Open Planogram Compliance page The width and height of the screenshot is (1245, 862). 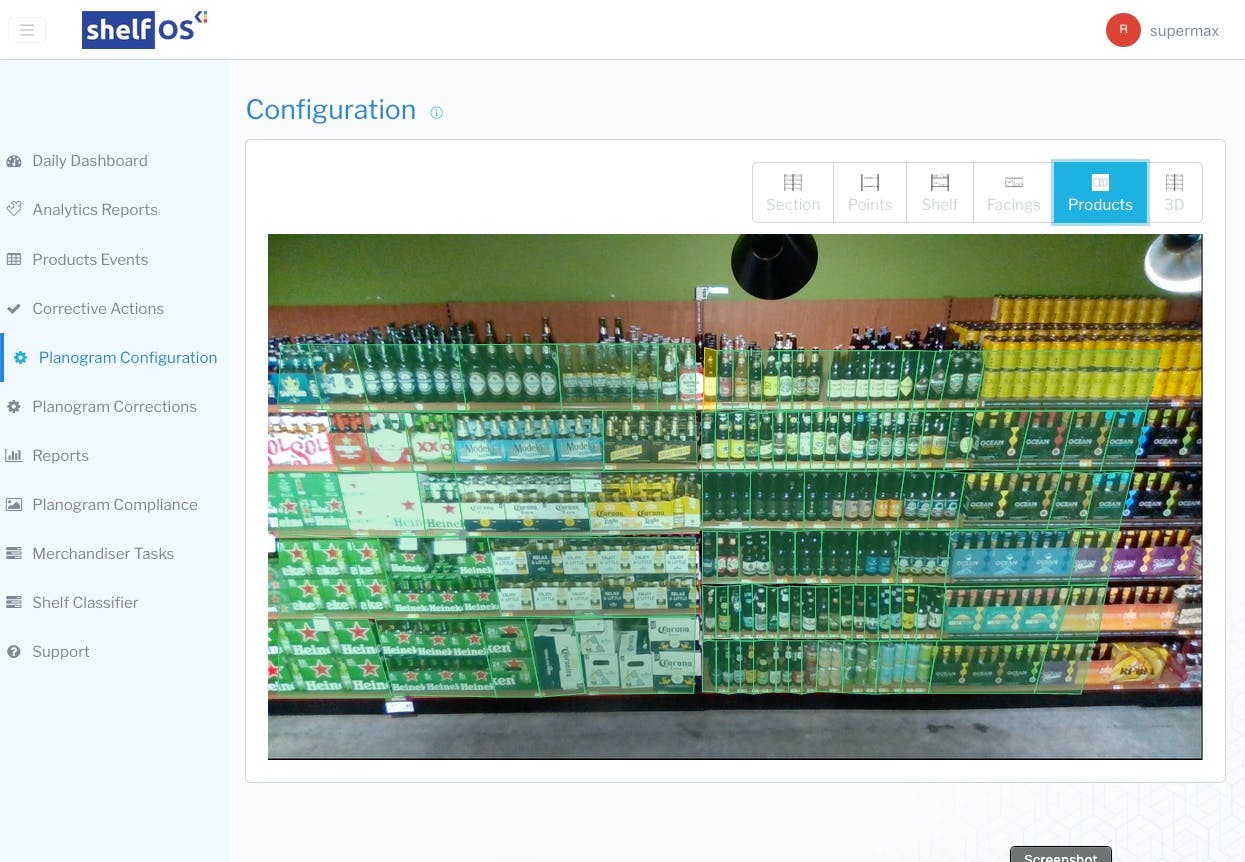(115, 505)
